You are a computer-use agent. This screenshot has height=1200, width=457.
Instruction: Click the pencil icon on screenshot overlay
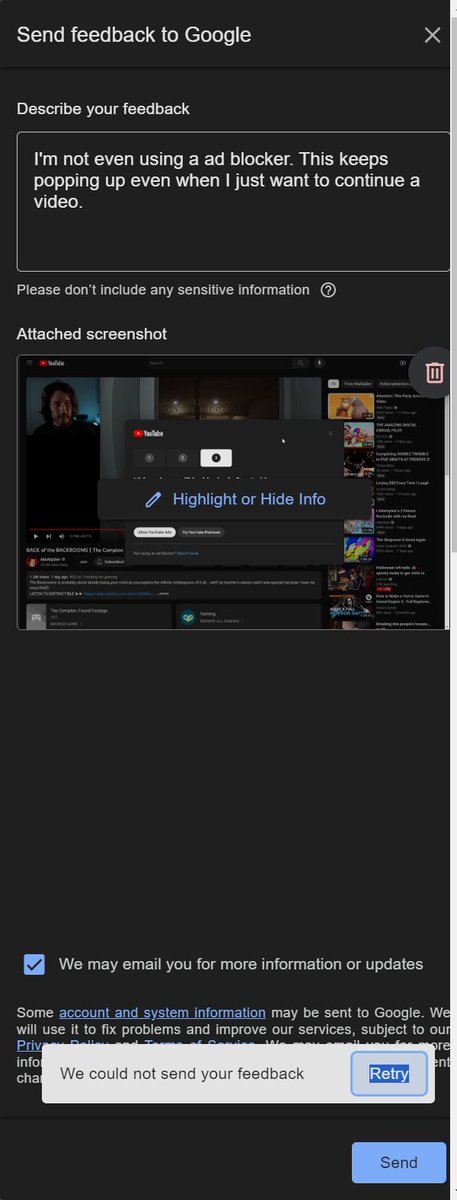pyautogui.click(x=153, y=499)
